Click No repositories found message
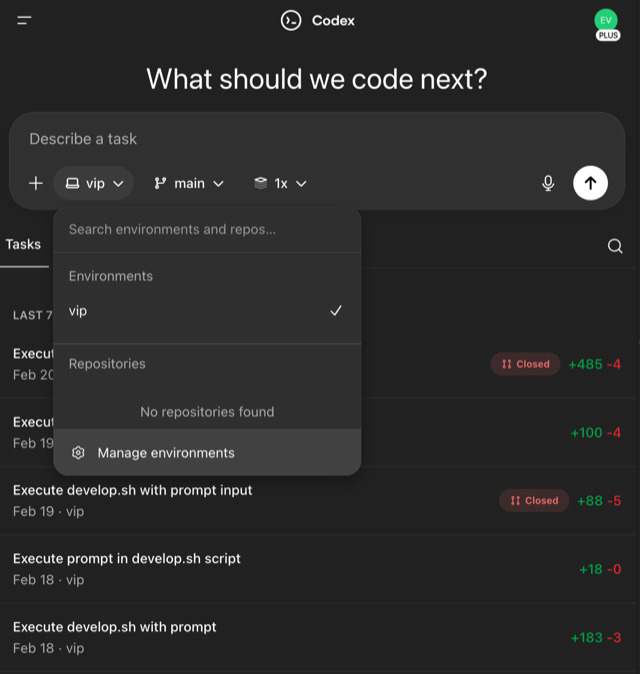The width and height of the screenshot is (640, 674). click(x=207, y=412)
